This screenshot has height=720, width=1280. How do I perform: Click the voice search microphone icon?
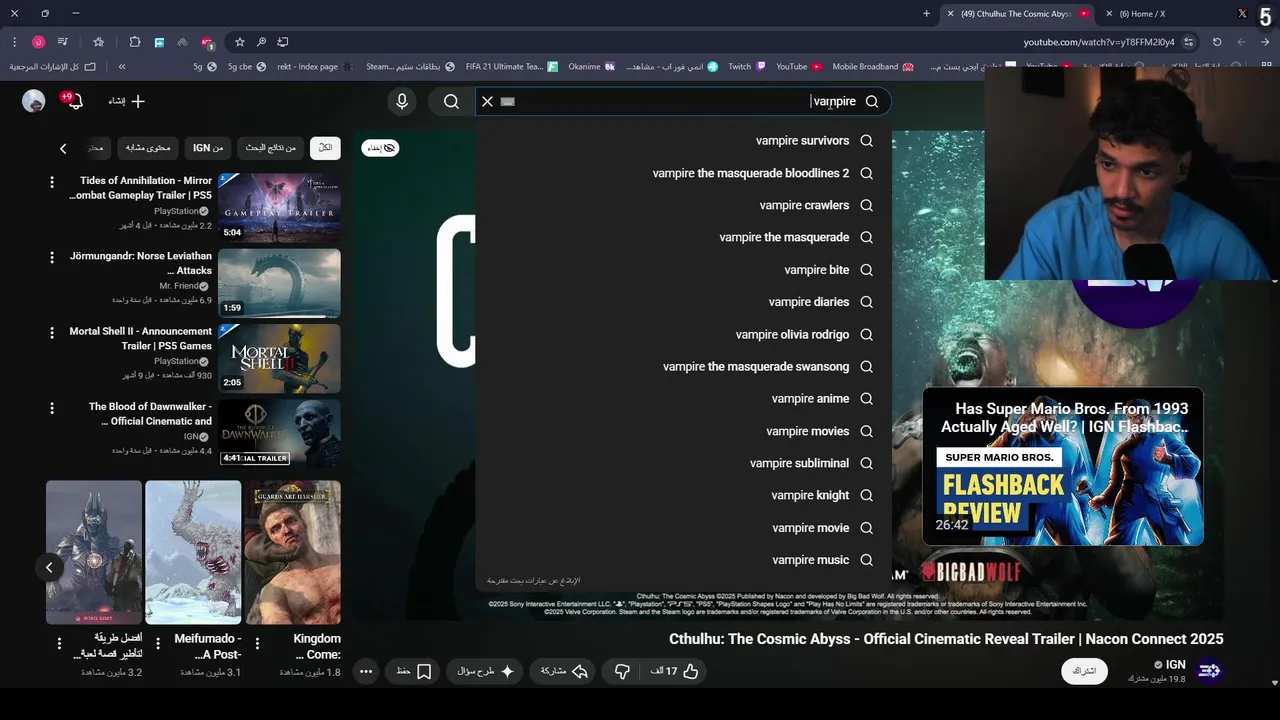[402, 101]
